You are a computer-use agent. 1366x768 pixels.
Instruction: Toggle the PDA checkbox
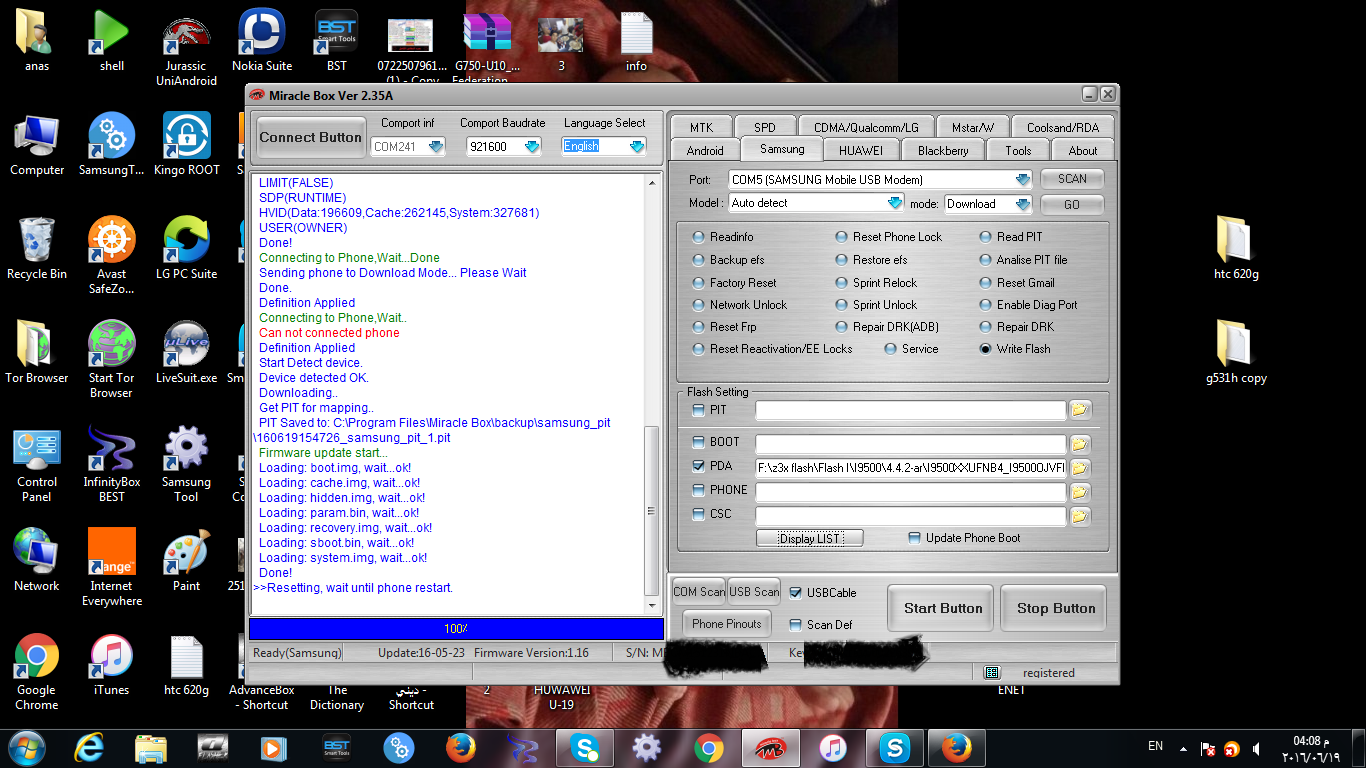(698, 466)
